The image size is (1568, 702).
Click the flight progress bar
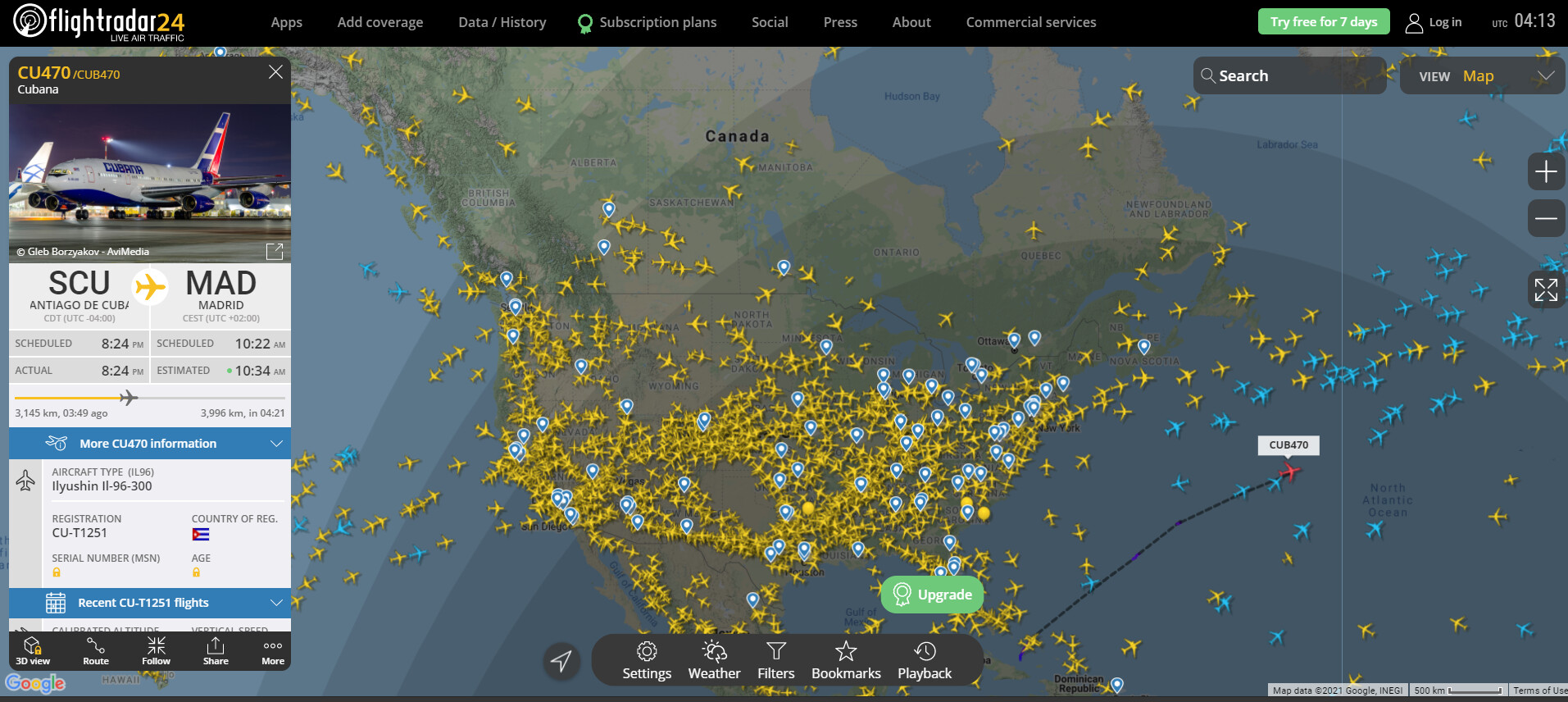pyautogui.click(x=150, y=398)
